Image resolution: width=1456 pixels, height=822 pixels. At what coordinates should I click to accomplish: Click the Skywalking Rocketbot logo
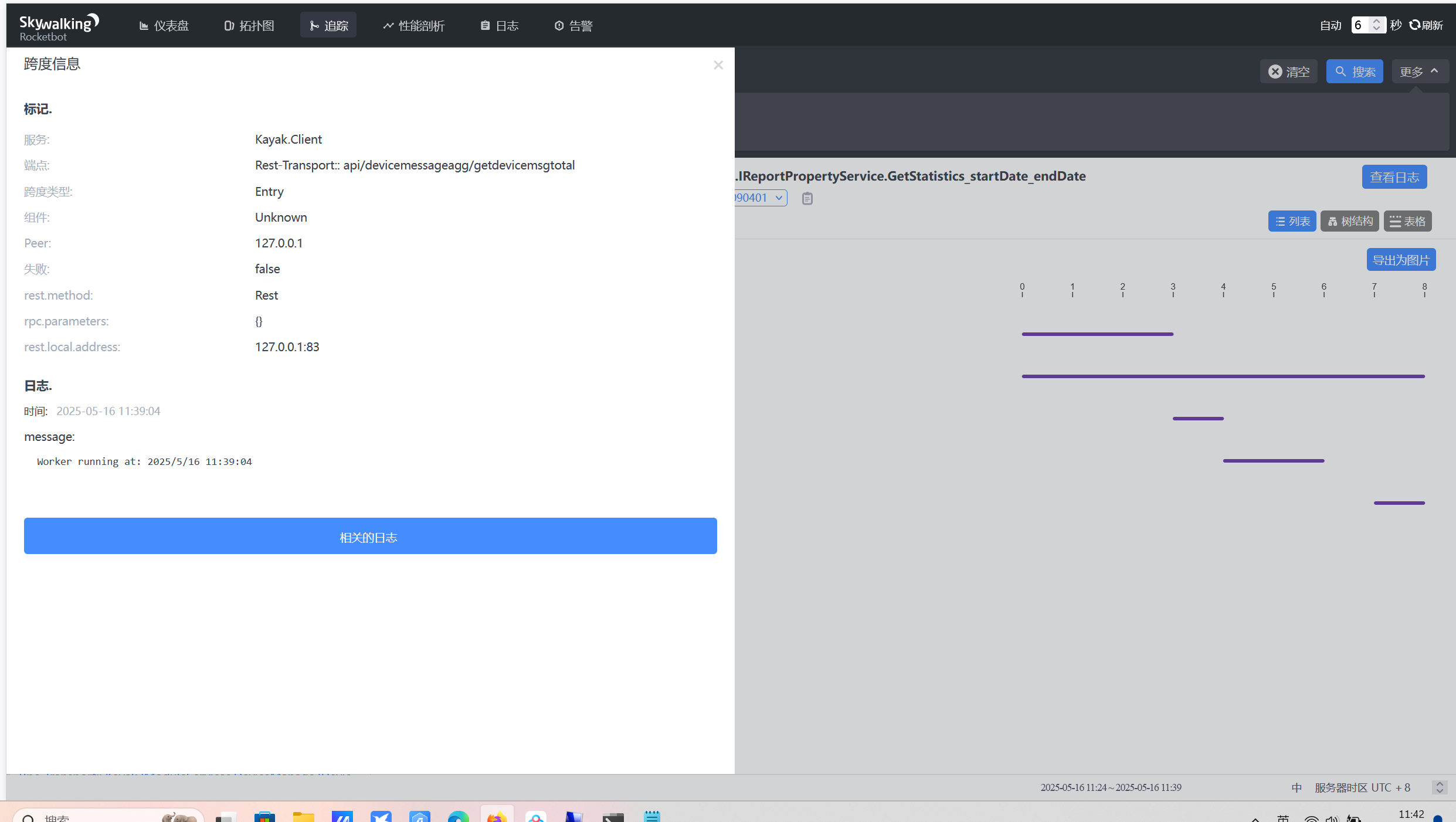click(59, 27)
